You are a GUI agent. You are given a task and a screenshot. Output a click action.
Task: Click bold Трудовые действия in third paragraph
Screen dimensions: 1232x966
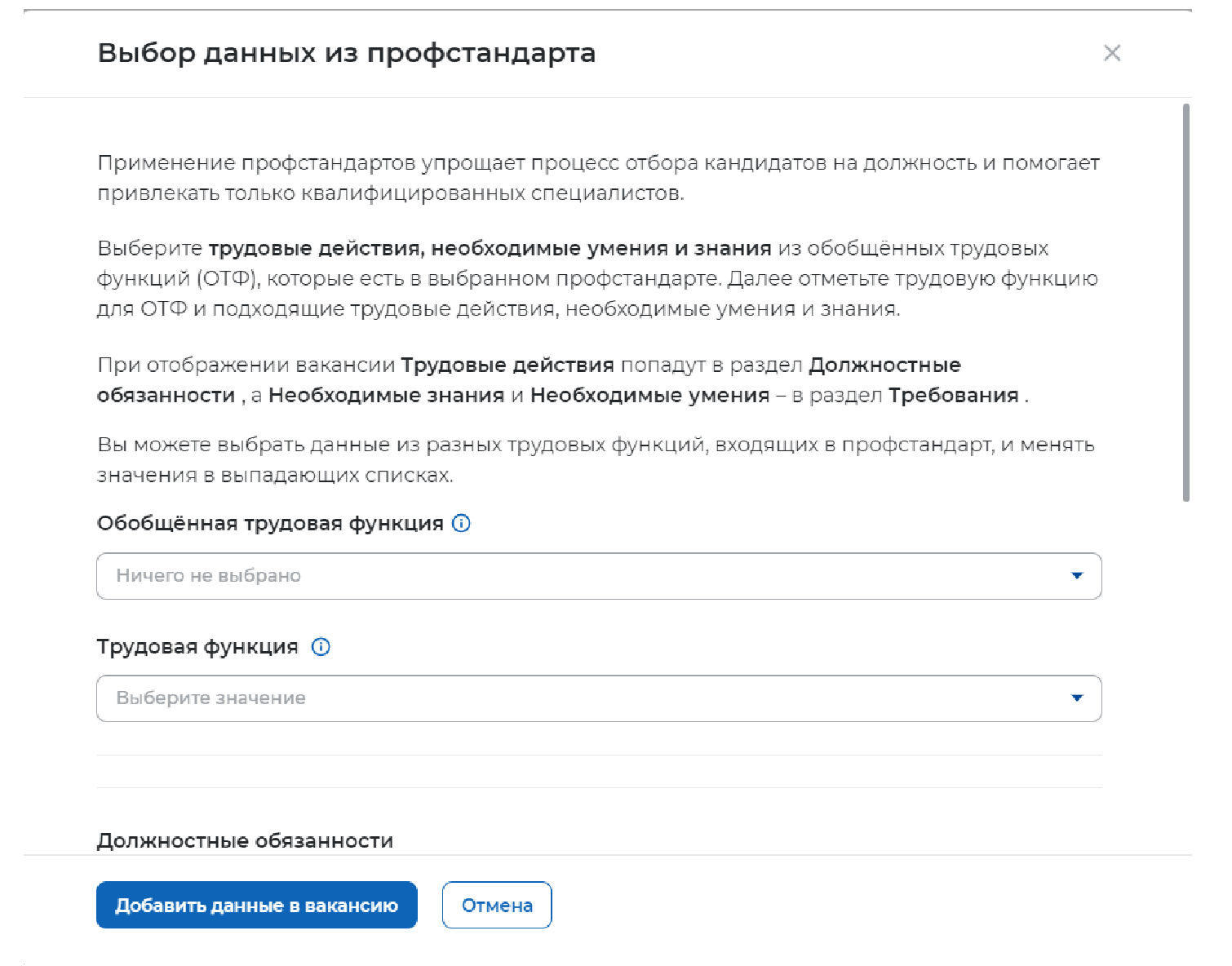coord(507,366)
